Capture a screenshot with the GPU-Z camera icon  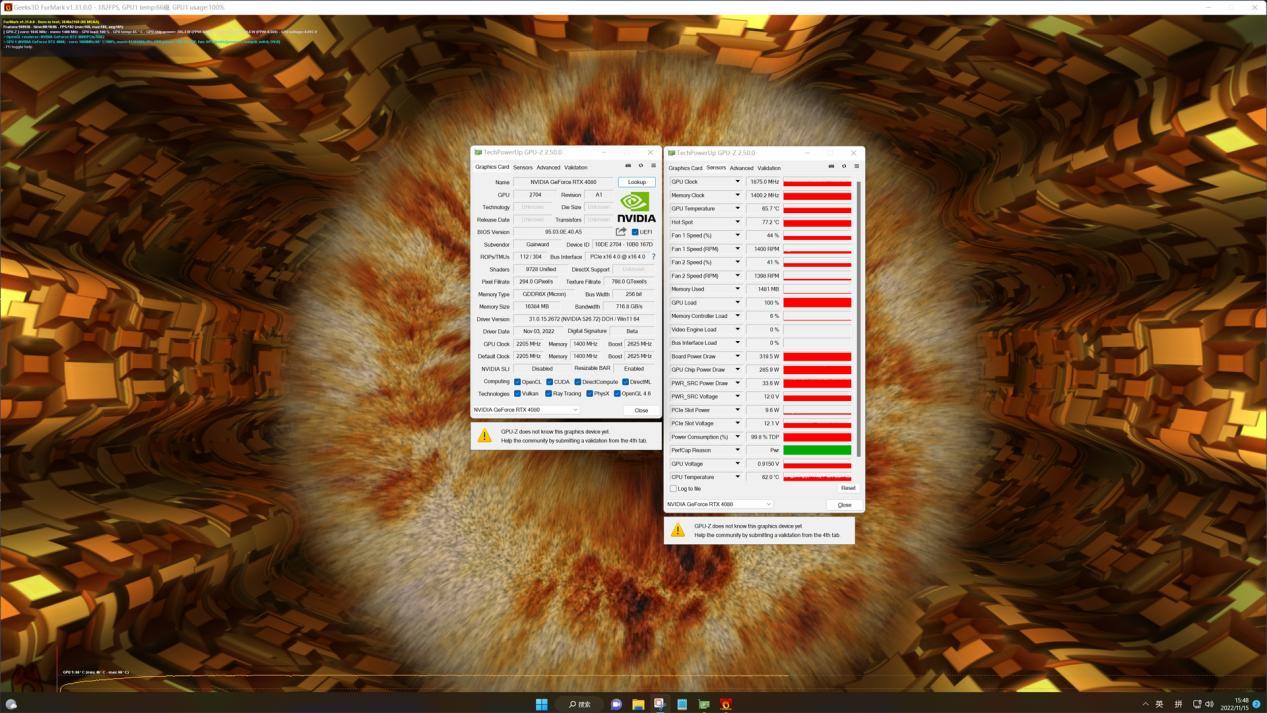[x=629, y=166]
